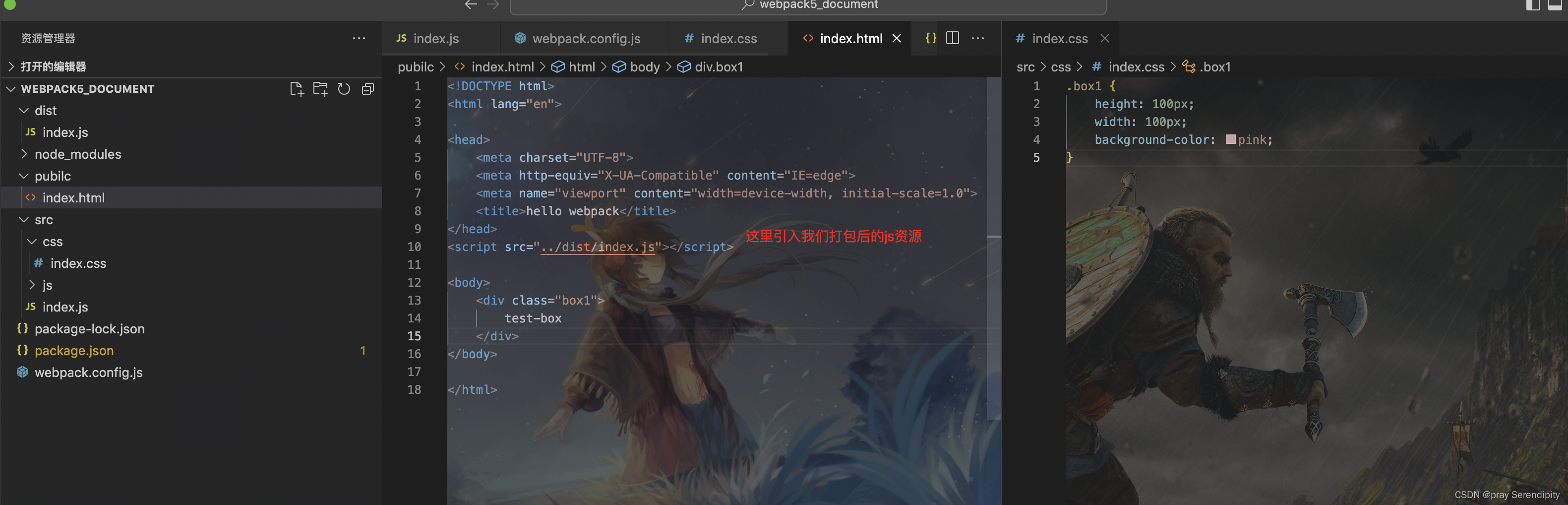The width and height of the screenshot is (1568, 505).
Task: Open editor more actions ellipsis menu
Action: [977, 38]
